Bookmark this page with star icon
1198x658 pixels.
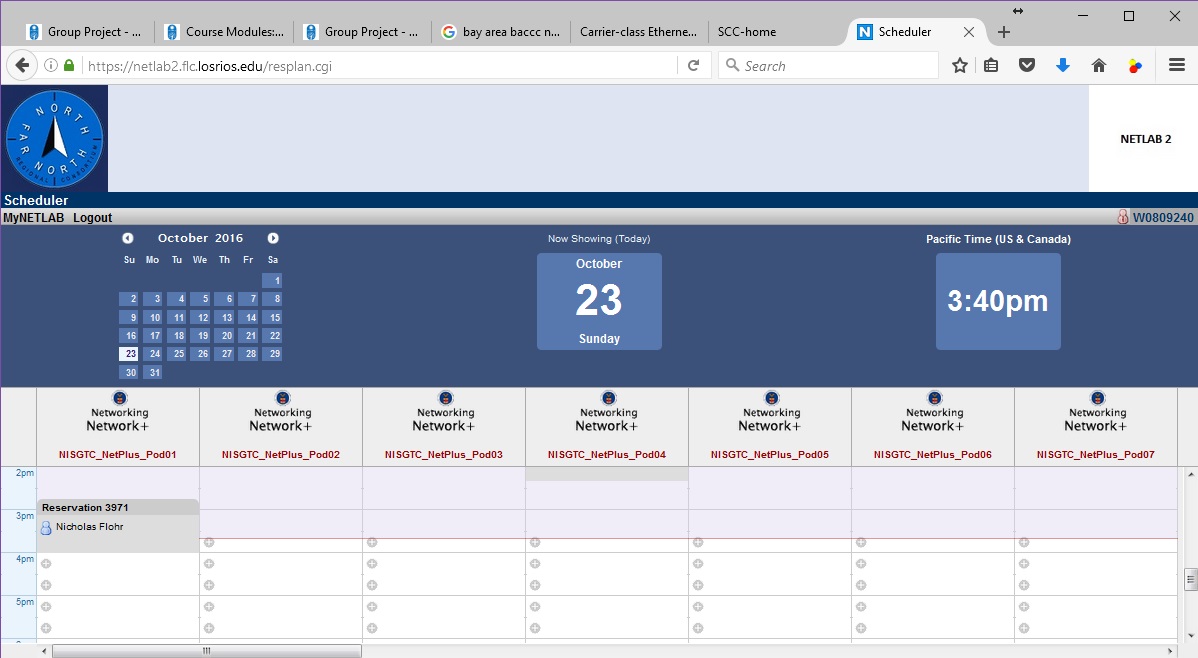[960, 66]
